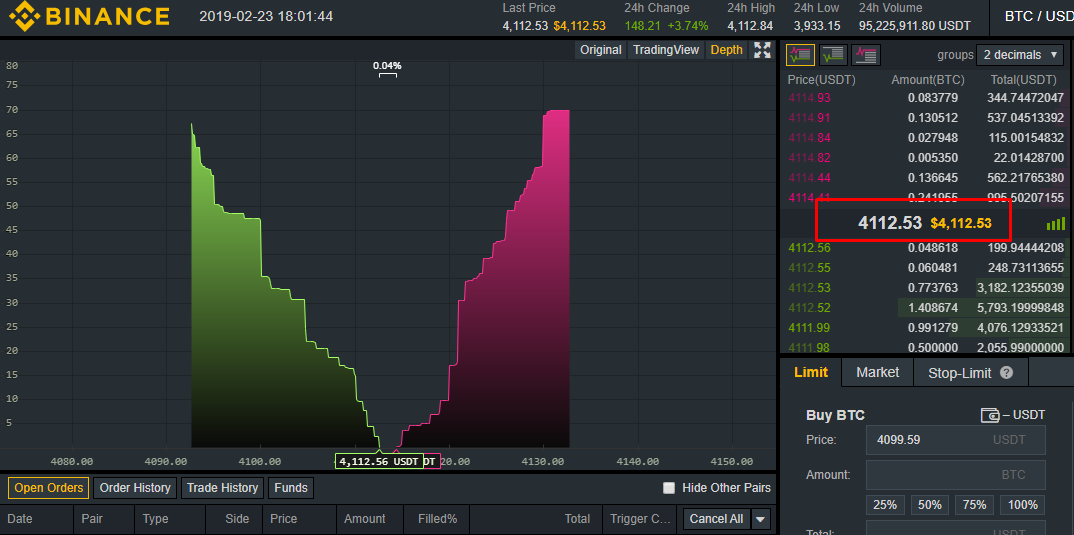Expand the depth chart to fullscreen
The height and width of the screenshot is (535, 1074).
point(762,49)
